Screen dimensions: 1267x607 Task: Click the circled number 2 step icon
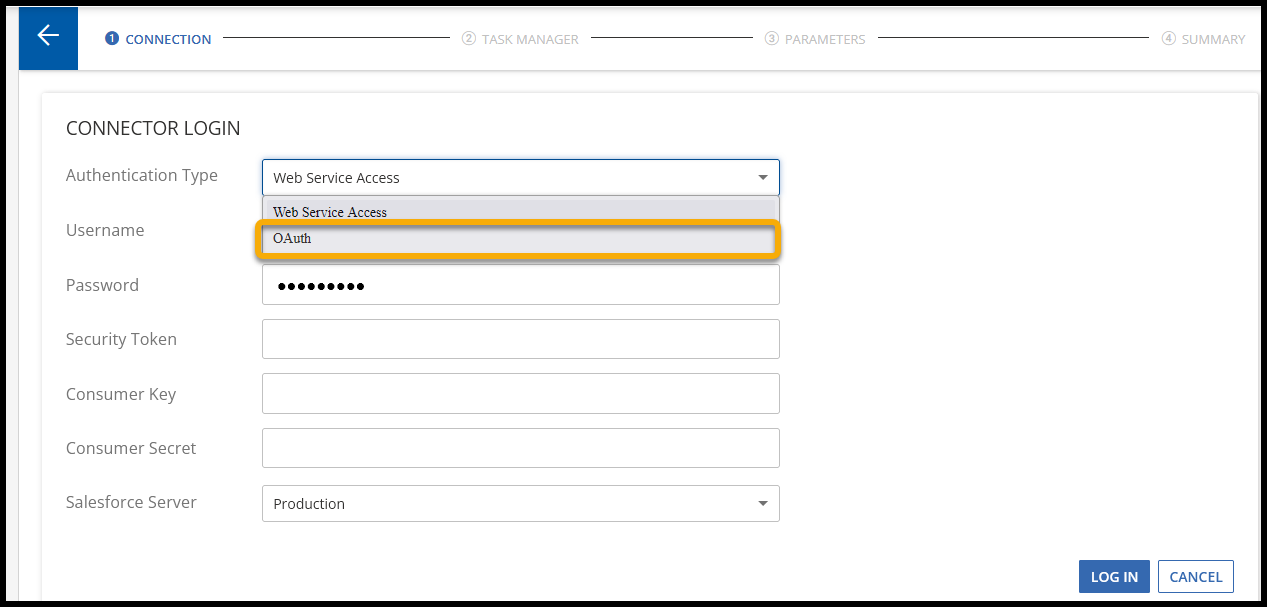tap(468, 39)
